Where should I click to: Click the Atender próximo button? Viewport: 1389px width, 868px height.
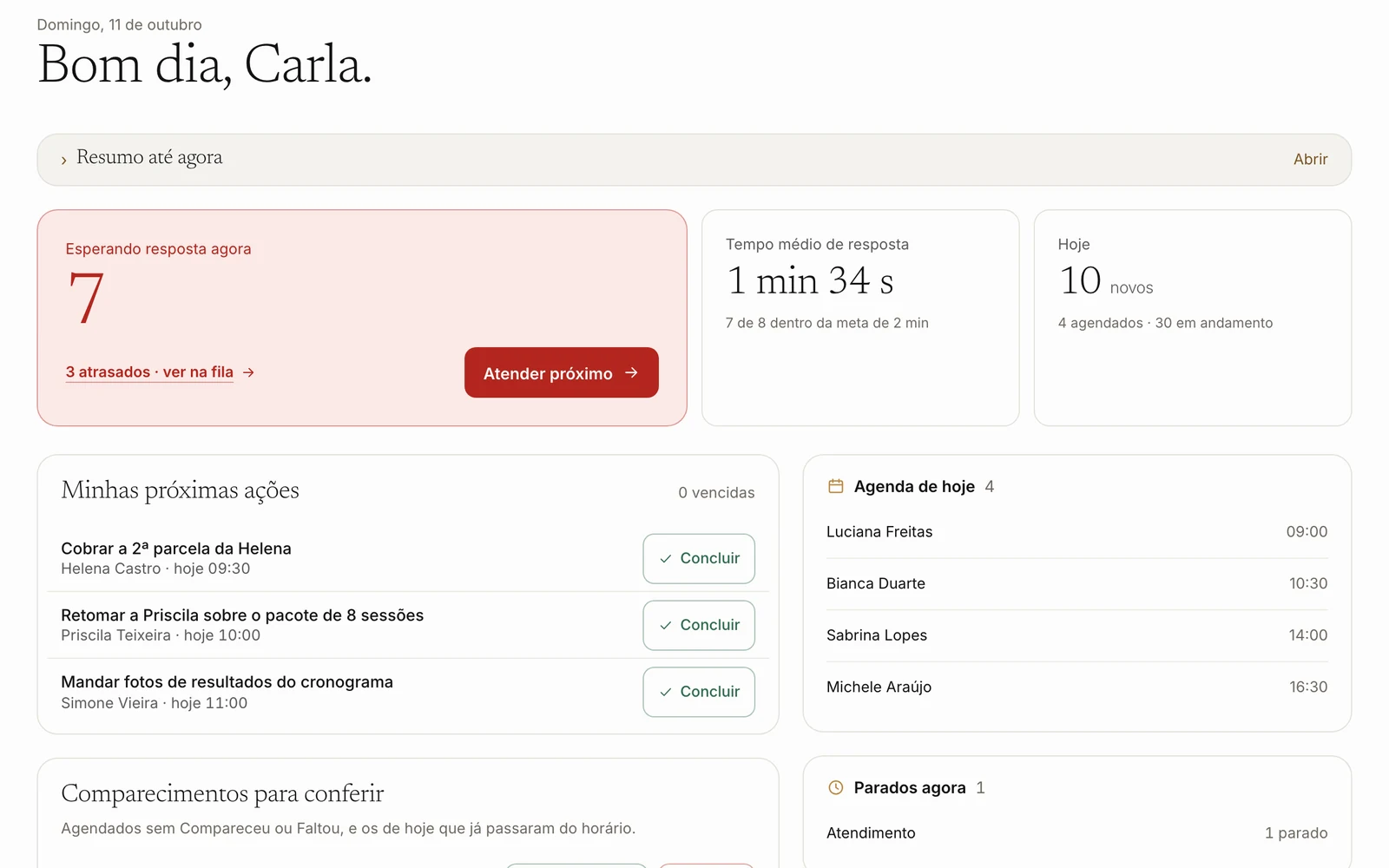click(x=561, y=372)
